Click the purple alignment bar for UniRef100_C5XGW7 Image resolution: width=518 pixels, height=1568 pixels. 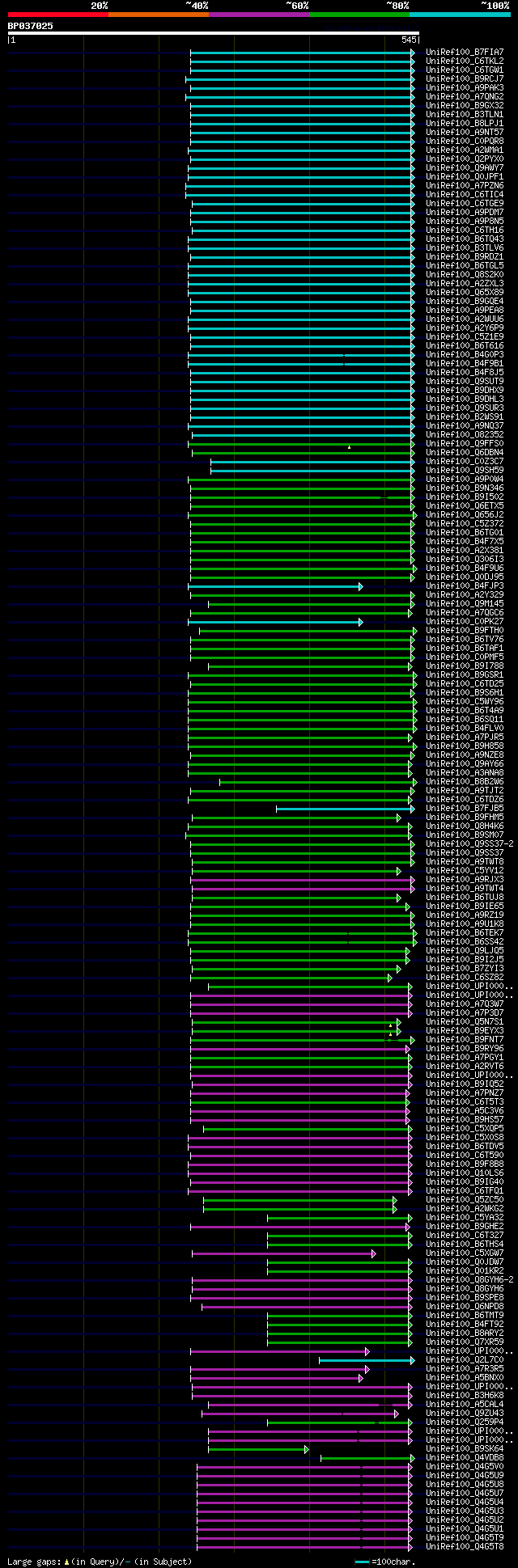pos(284,1253)
